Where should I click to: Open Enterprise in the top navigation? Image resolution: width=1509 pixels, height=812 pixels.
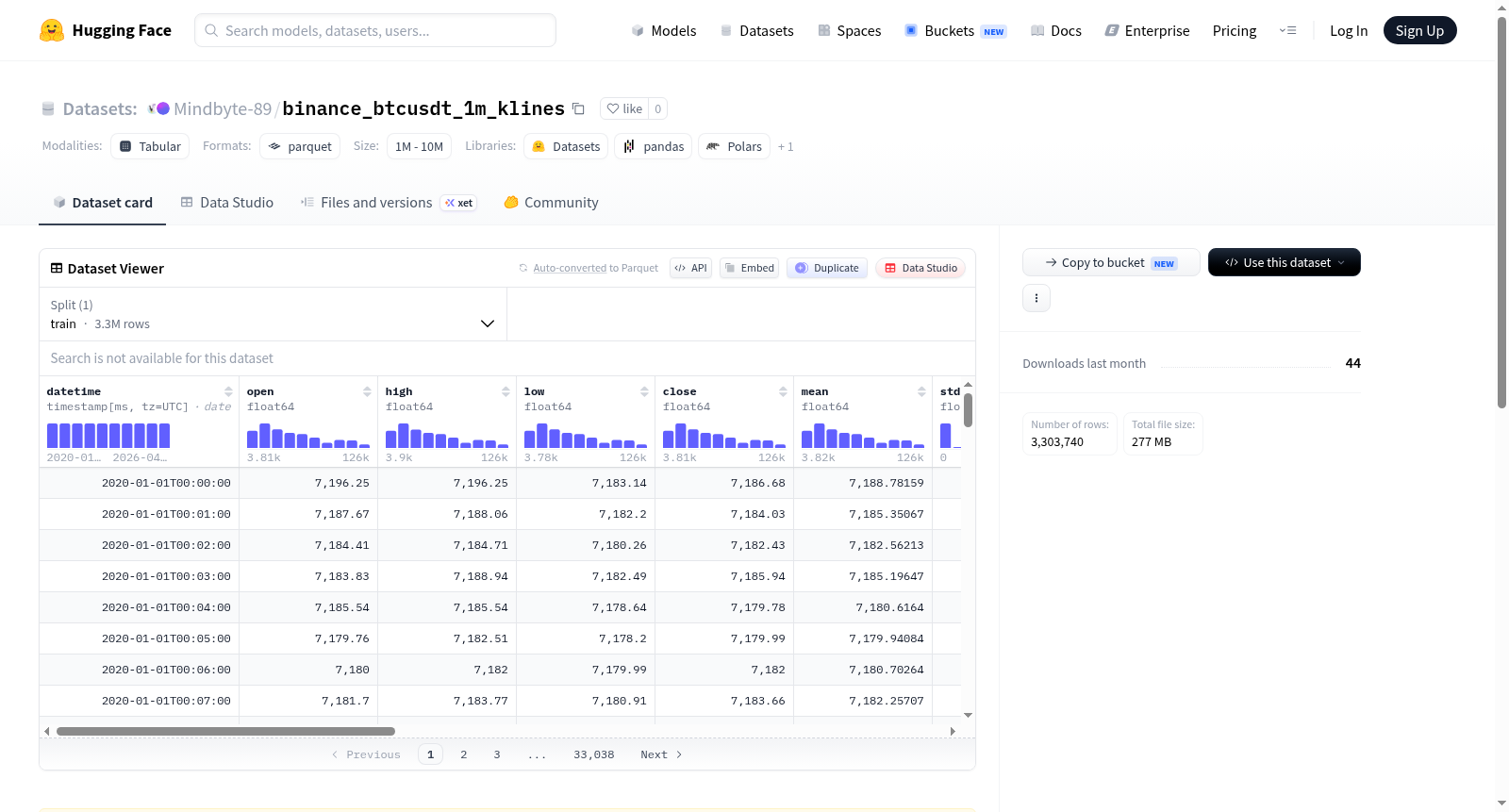1147,30
